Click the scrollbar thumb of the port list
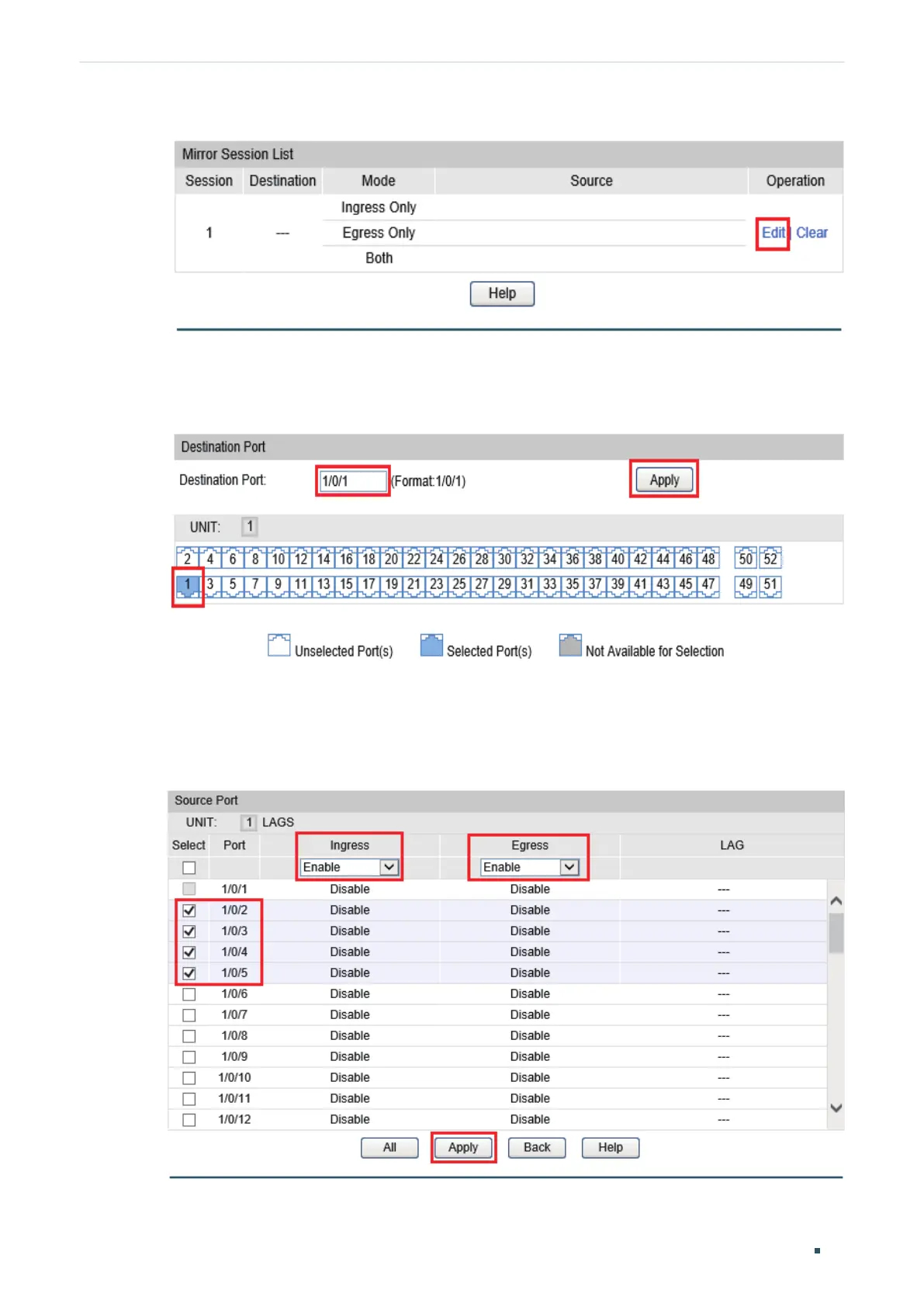 click(836, 933)
